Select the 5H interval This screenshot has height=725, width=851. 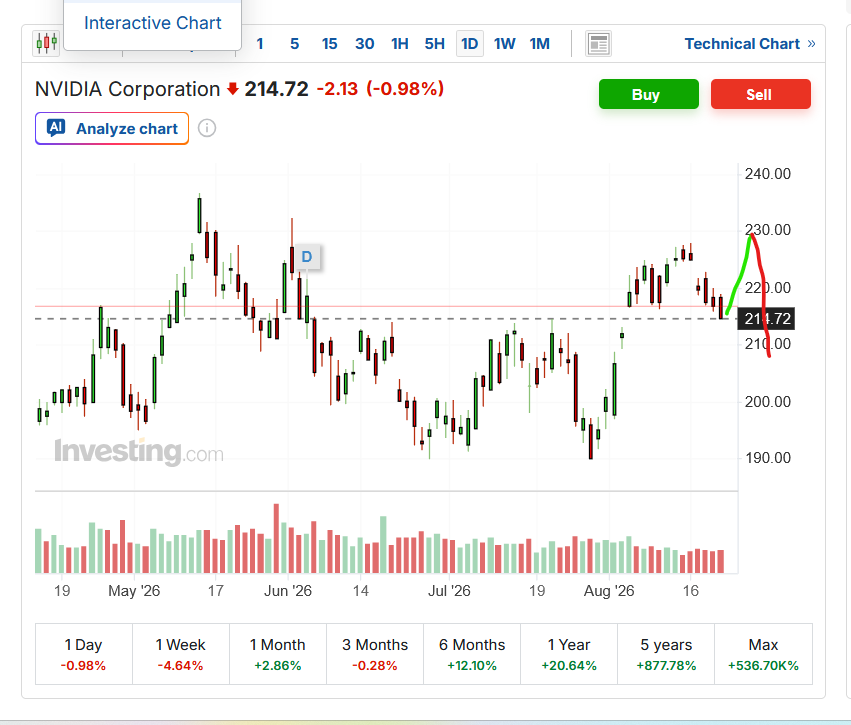[x=435, y=43]
